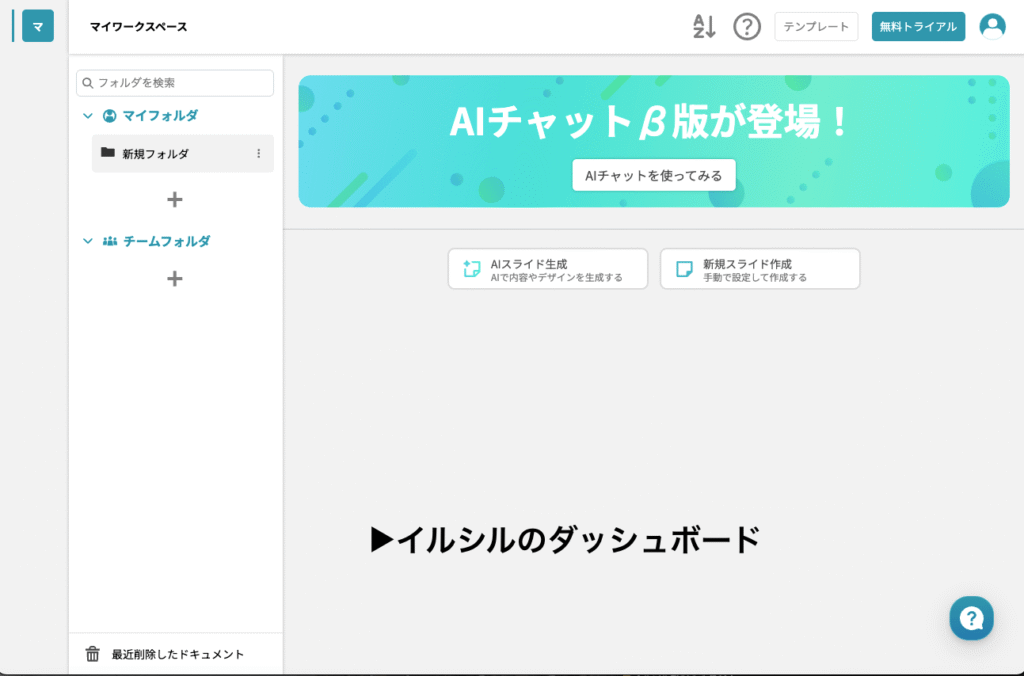Open the help question mark icon
The height and width of the screenshot is (676, 1024).
747,27
